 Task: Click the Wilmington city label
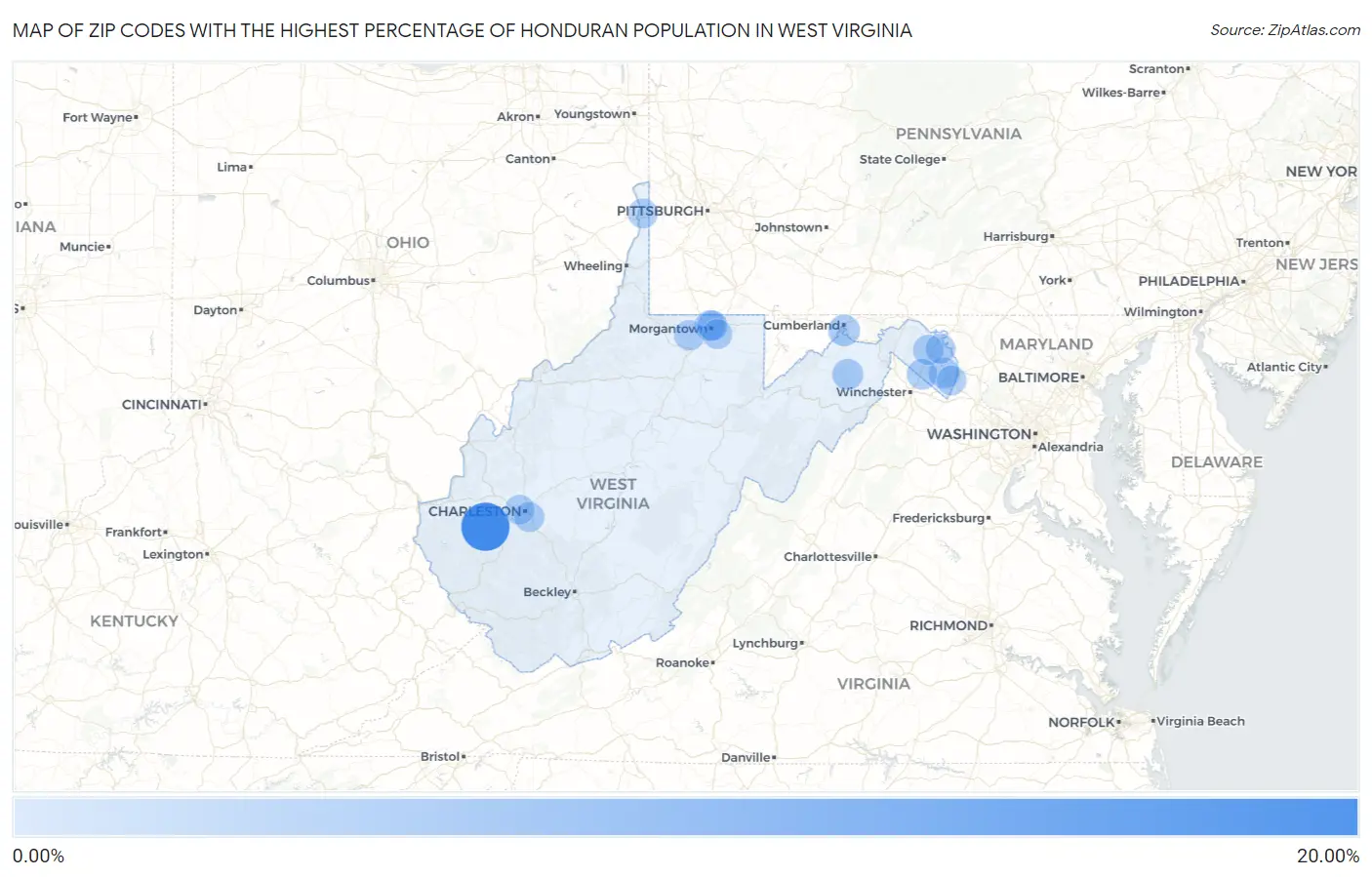pyautogui.click(x=1160, y=312)
